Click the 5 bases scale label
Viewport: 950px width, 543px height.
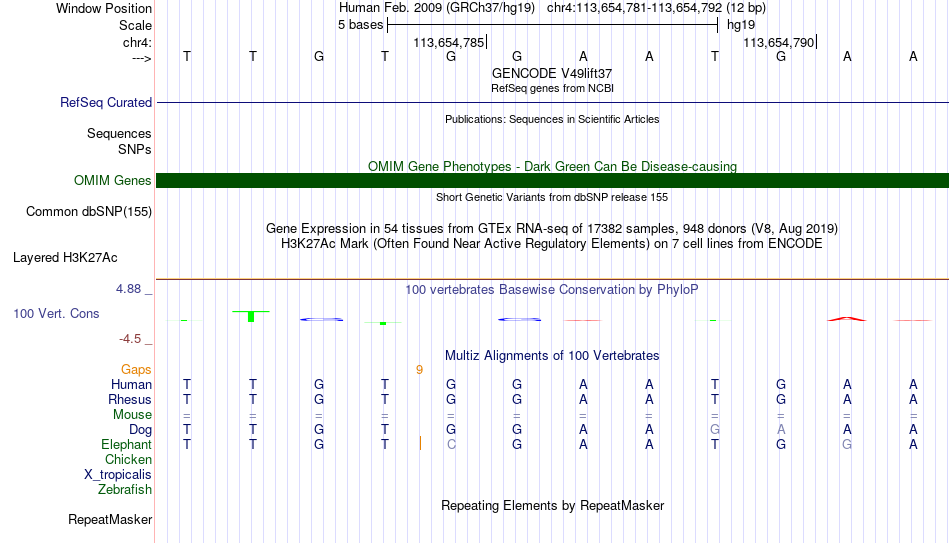point(360,25)
